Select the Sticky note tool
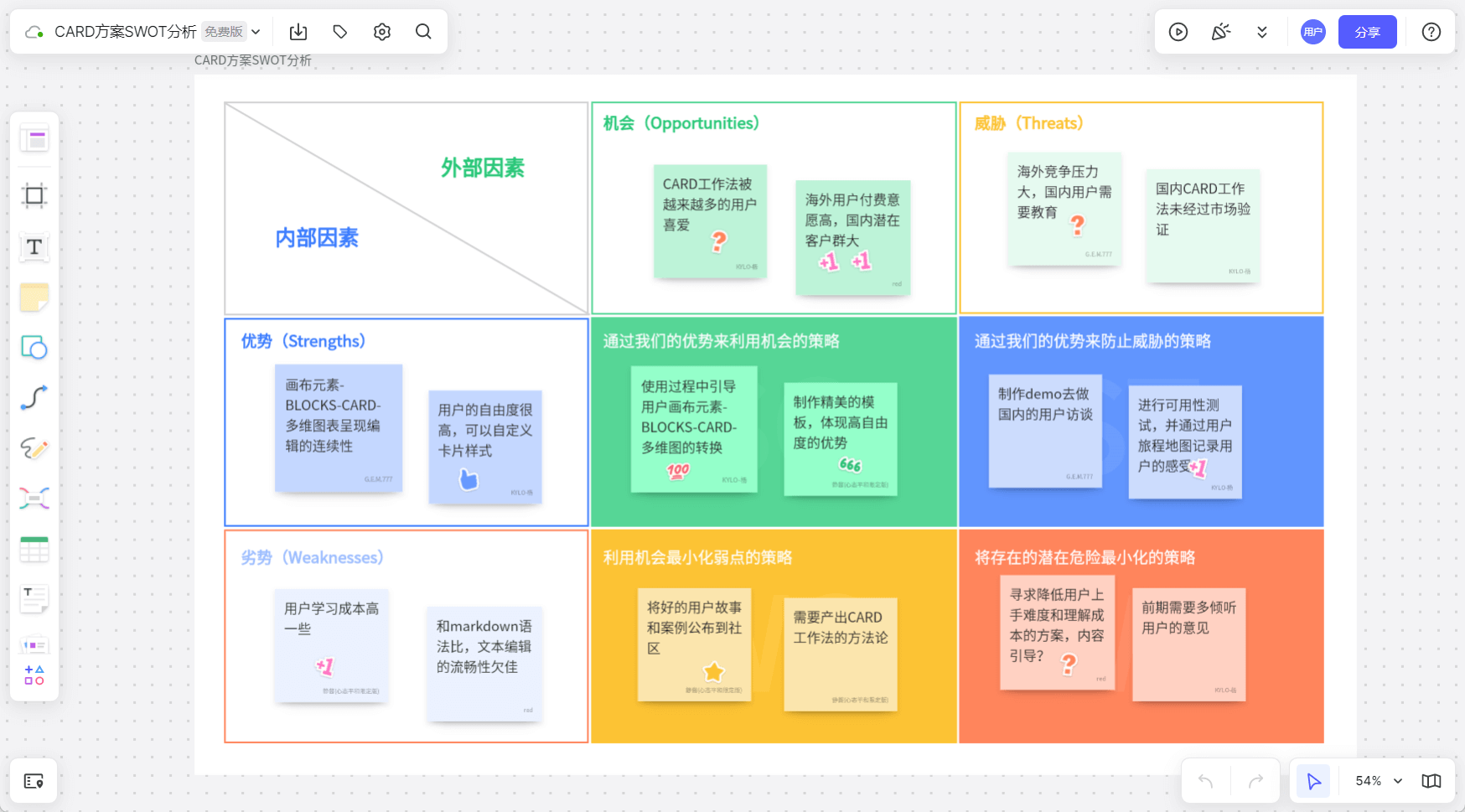Screen dimensions: 1465x812 coord(34,297)
